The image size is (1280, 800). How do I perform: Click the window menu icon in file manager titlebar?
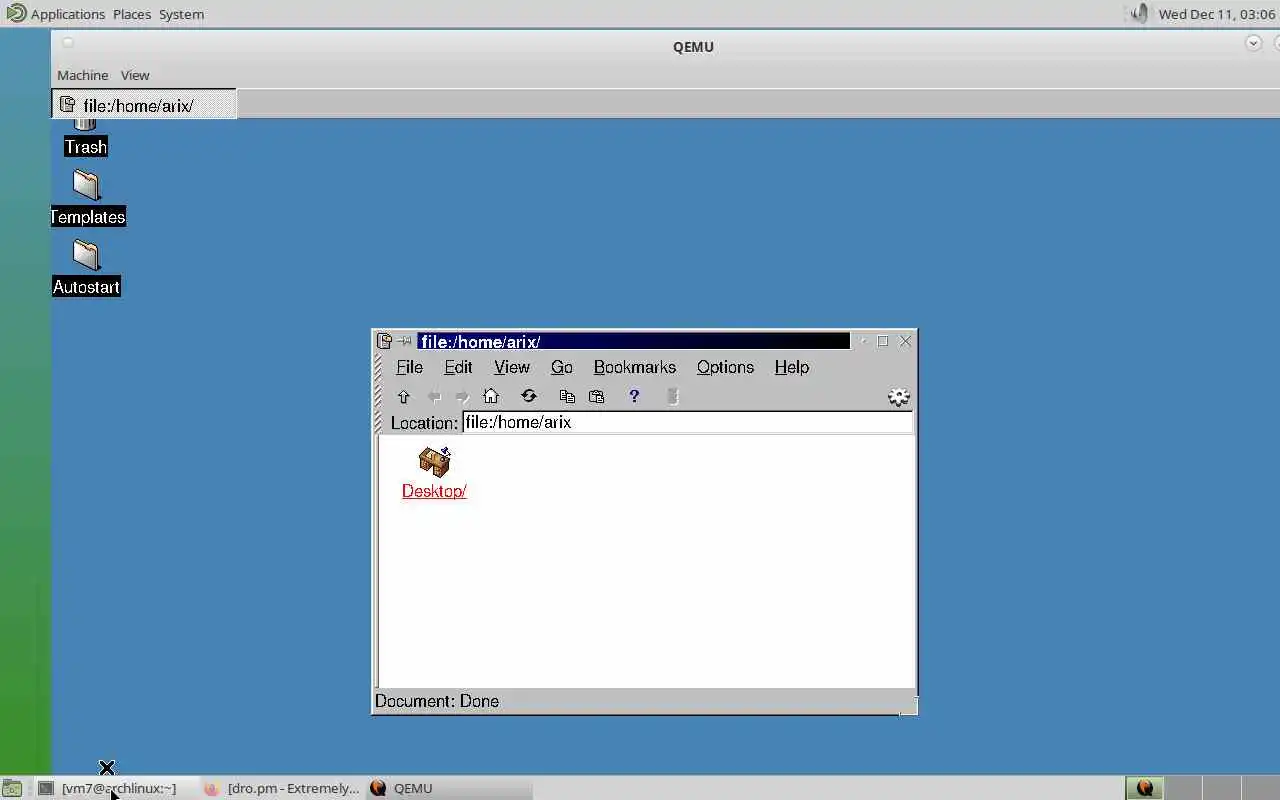384,341
